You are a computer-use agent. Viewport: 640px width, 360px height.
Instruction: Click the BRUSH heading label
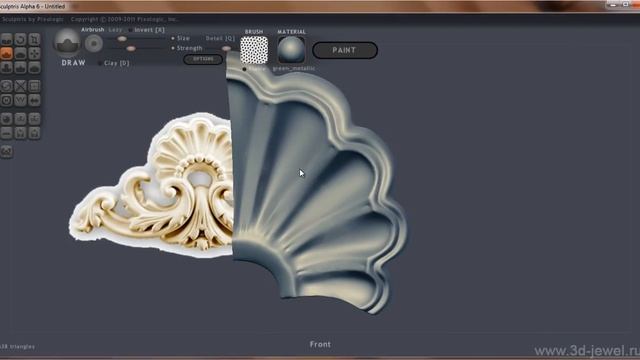click(x=254, y=31)
